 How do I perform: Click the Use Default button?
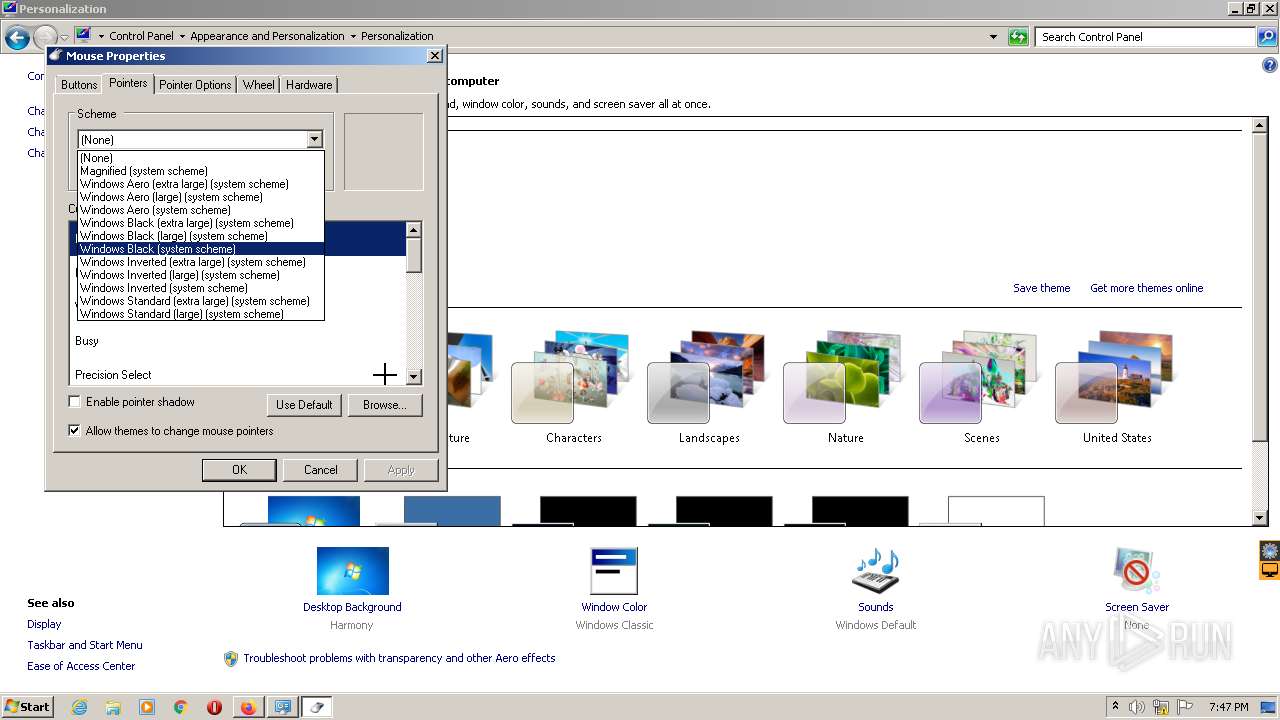[304, 405]
